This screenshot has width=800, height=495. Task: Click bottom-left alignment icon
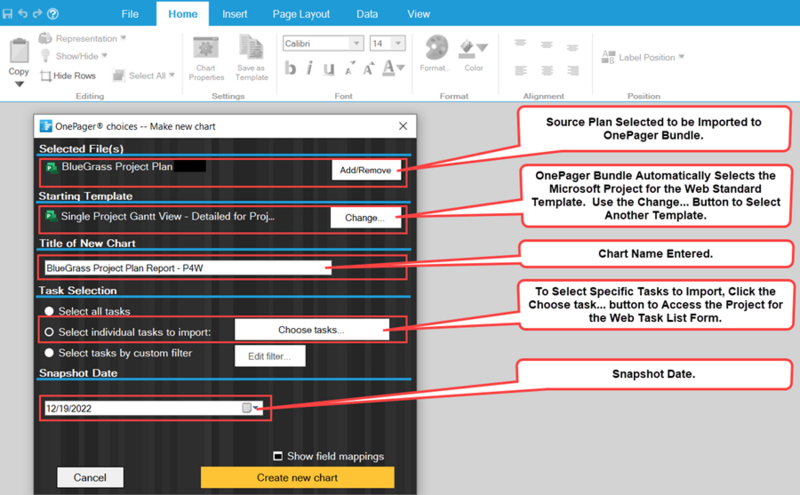point(520,70)
